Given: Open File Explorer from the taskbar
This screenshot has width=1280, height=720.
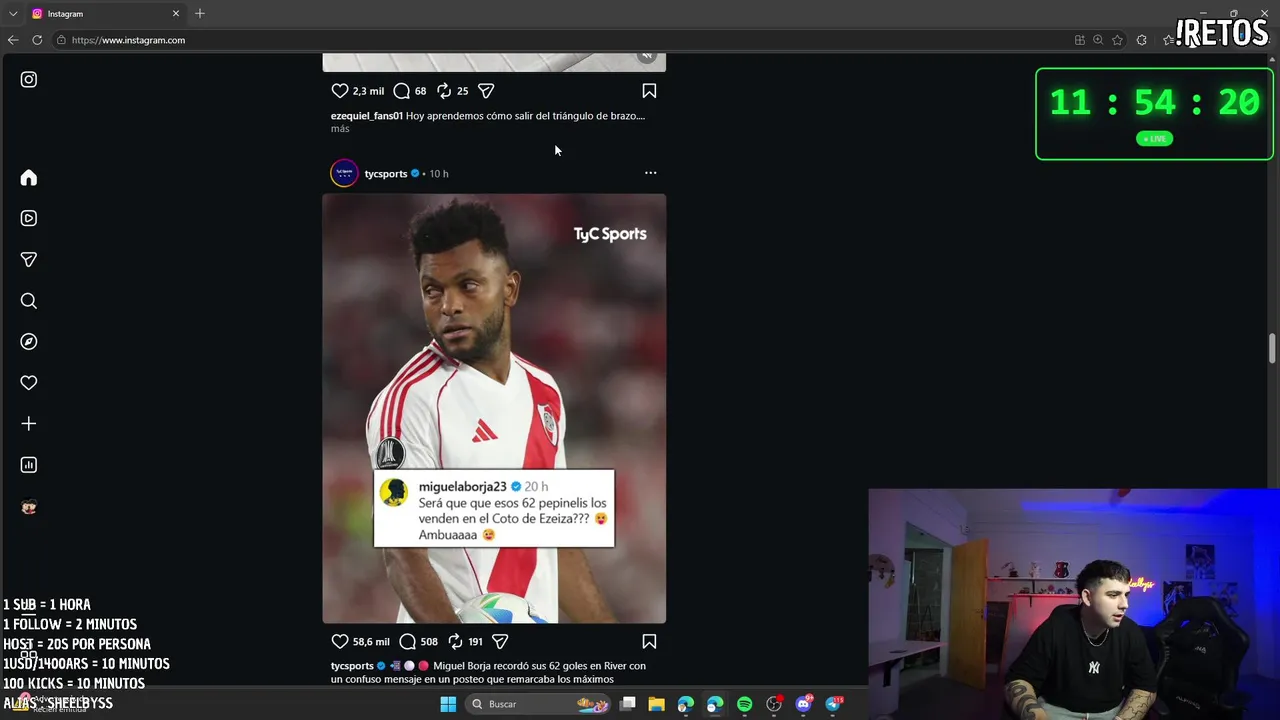Looking at the screenshot, I should coord(656,704).
